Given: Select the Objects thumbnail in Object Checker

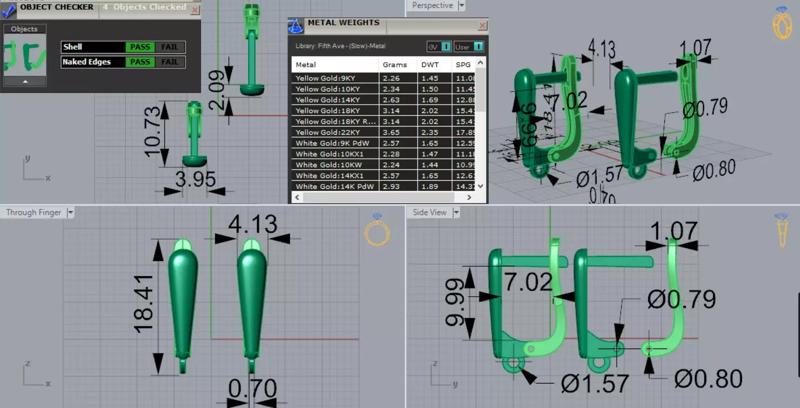Looking at the screenshot, I should tap(25, 54).
